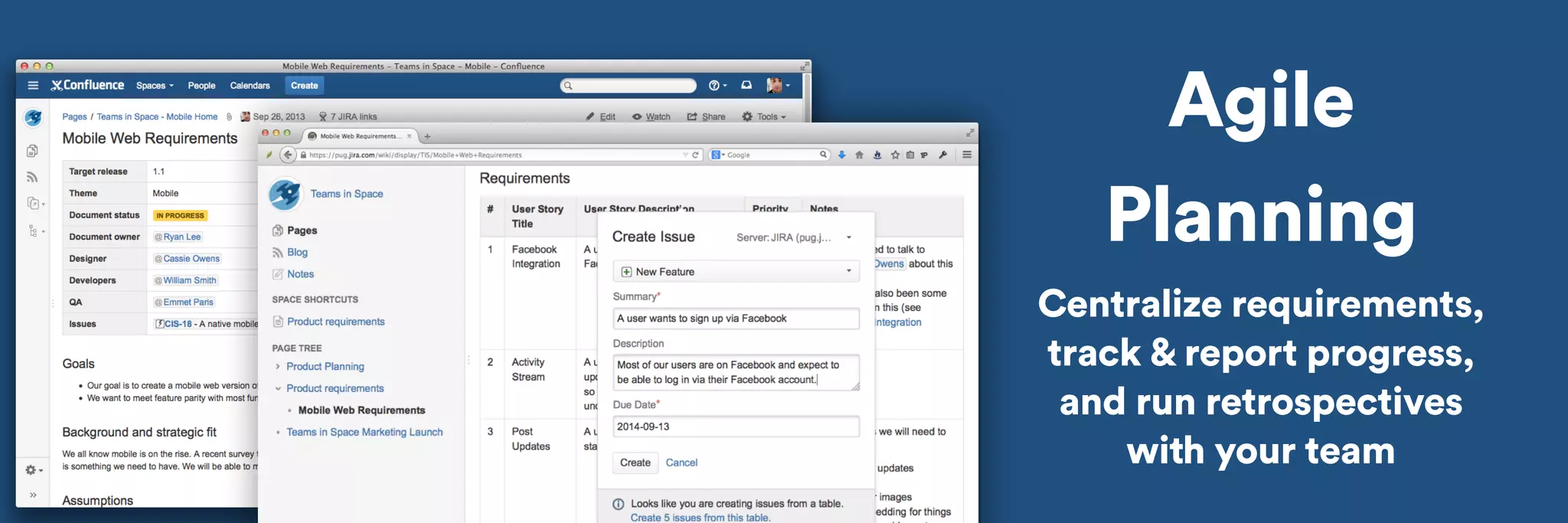The width and height of the screenshot is (1568, 523).
Task: Click the @Ryan Lee mention
Action: coord(178,237)
